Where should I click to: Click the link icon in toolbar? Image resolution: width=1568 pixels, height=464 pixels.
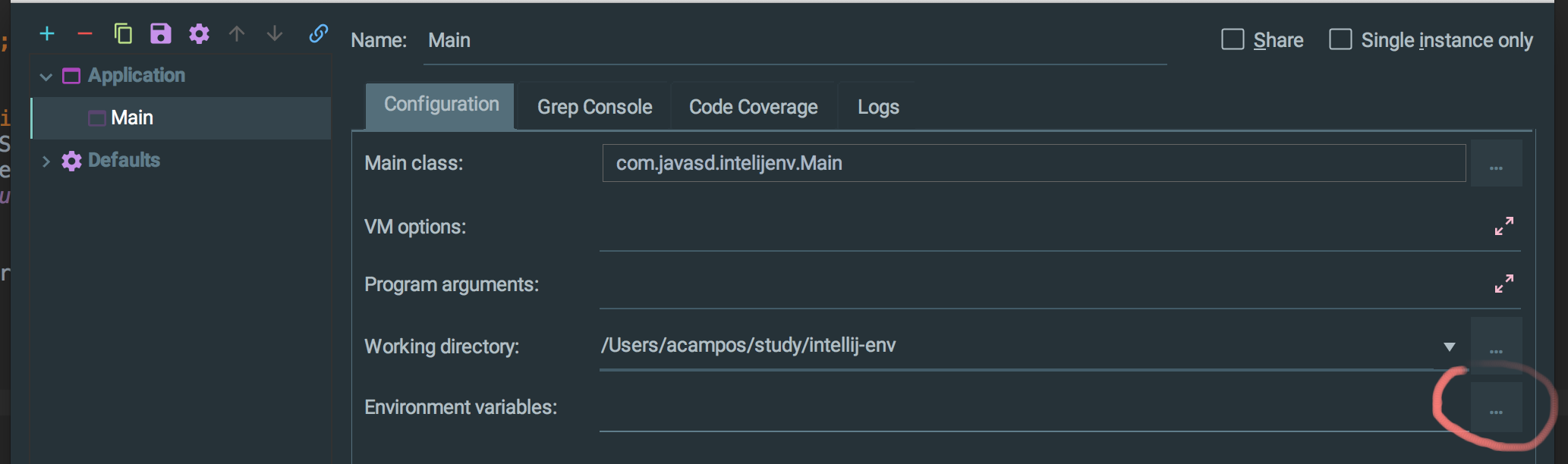coord(319,33)
